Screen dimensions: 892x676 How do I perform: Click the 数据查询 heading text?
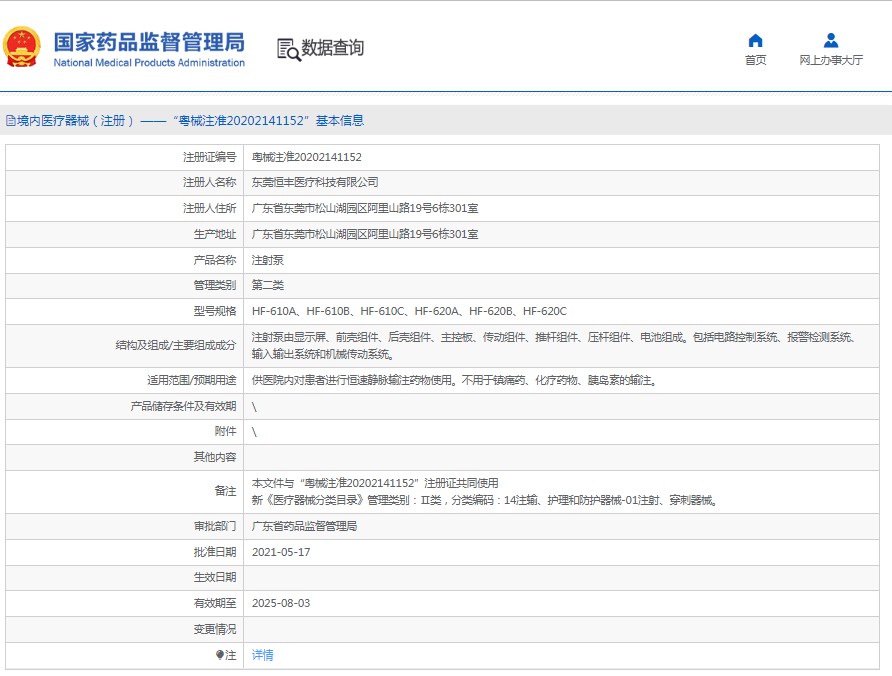click(332, 48)
